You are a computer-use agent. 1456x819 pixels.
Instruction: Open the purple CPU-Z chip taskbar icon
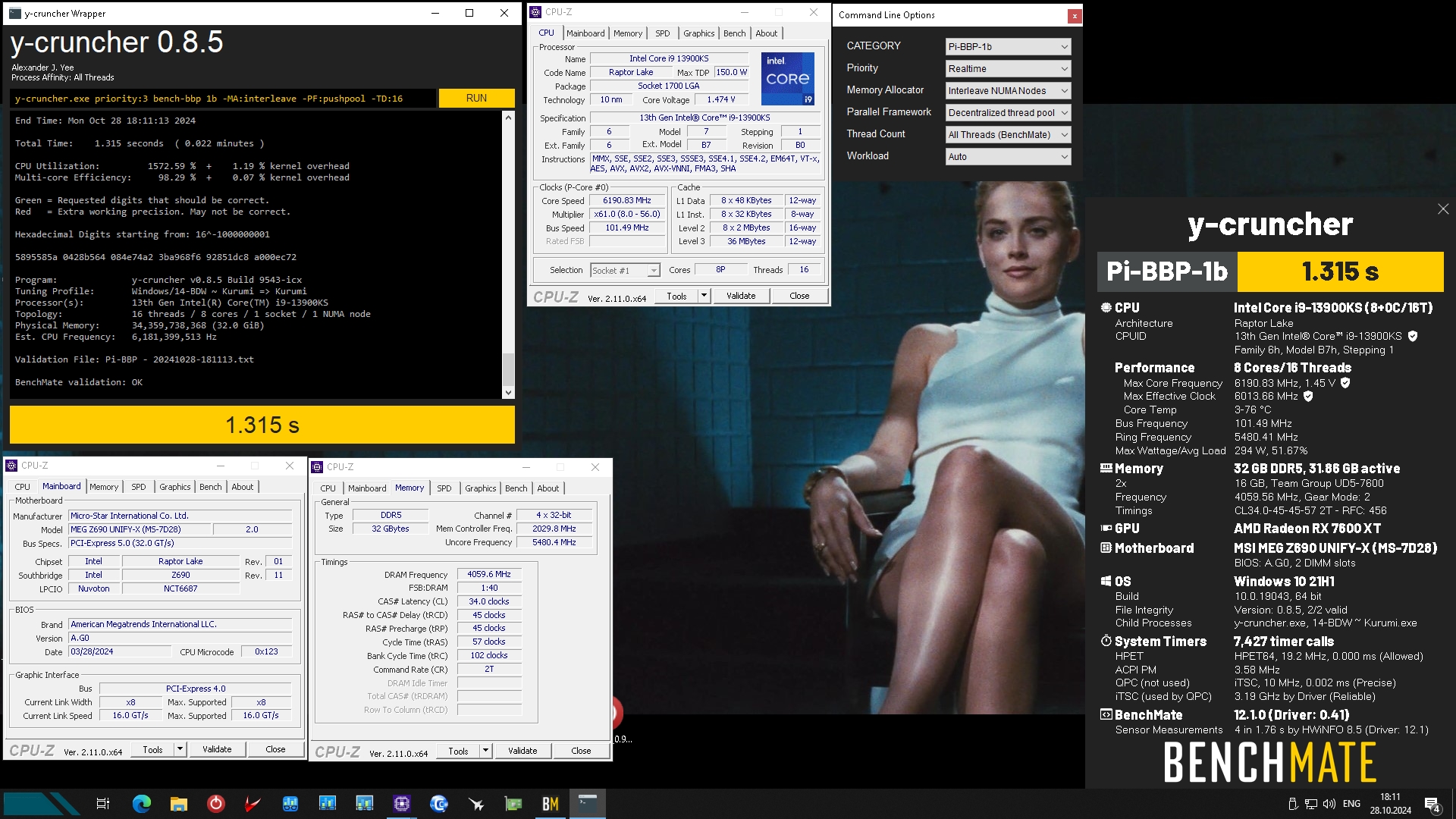(402, 804)
